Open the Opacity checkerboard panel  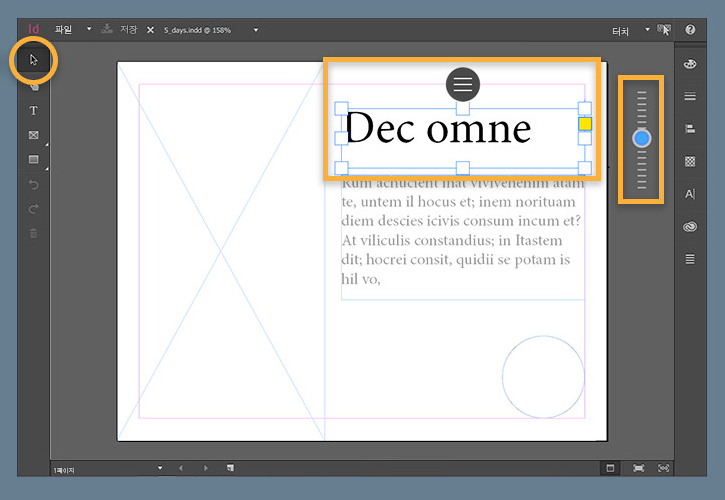pyautogui.click(x=689, y=161)
